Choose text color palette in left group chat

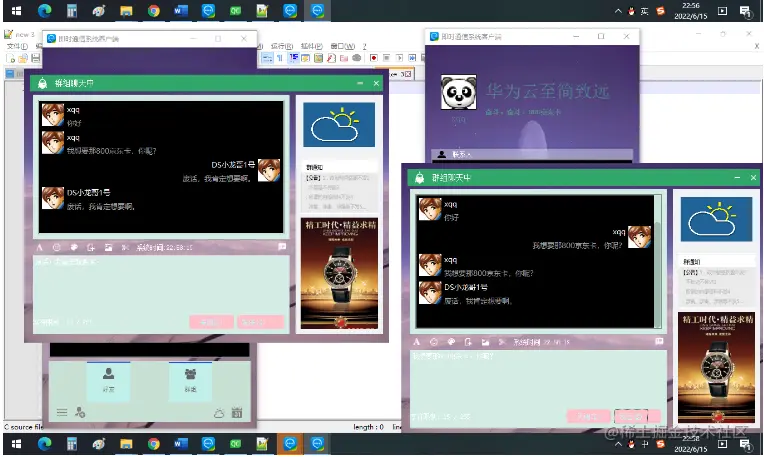(74, 248)
